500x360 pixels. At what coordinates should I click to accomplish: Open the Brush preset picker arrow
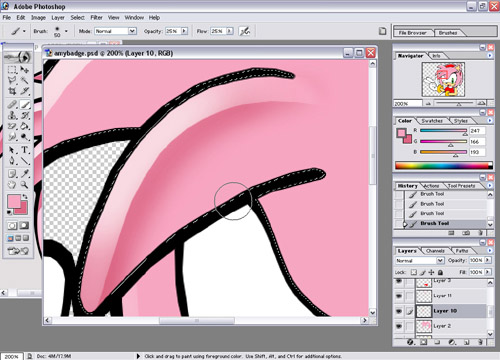pyautogui.click(x=66, y=31)
